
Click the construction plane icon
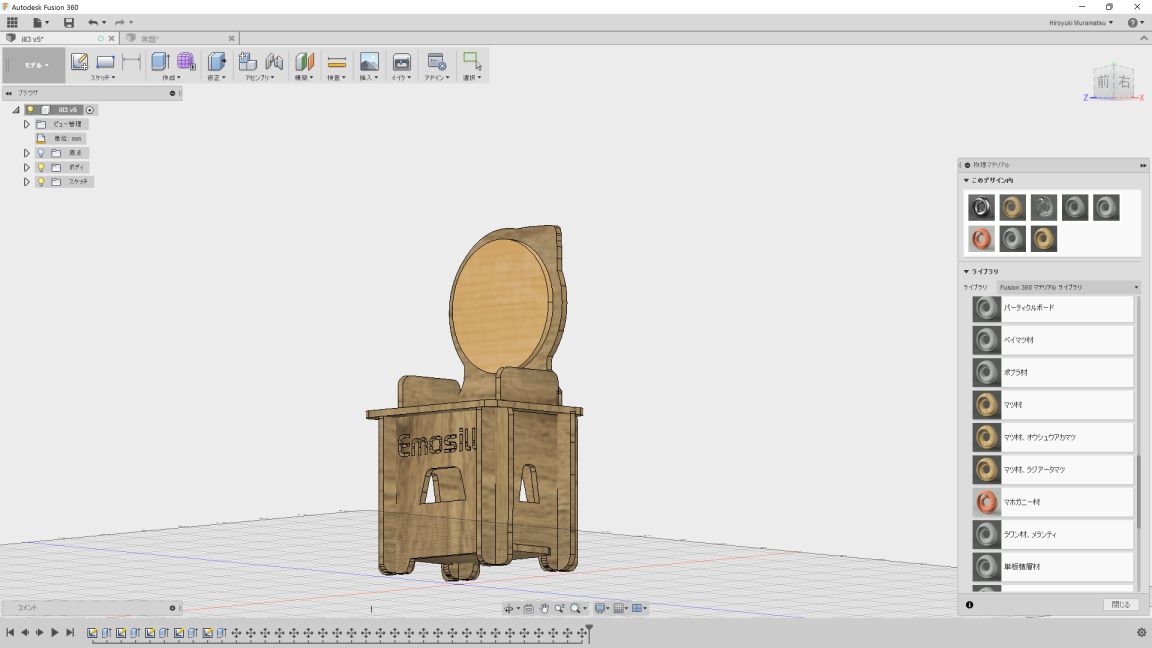pyautogui.click(x=304, y=62)
